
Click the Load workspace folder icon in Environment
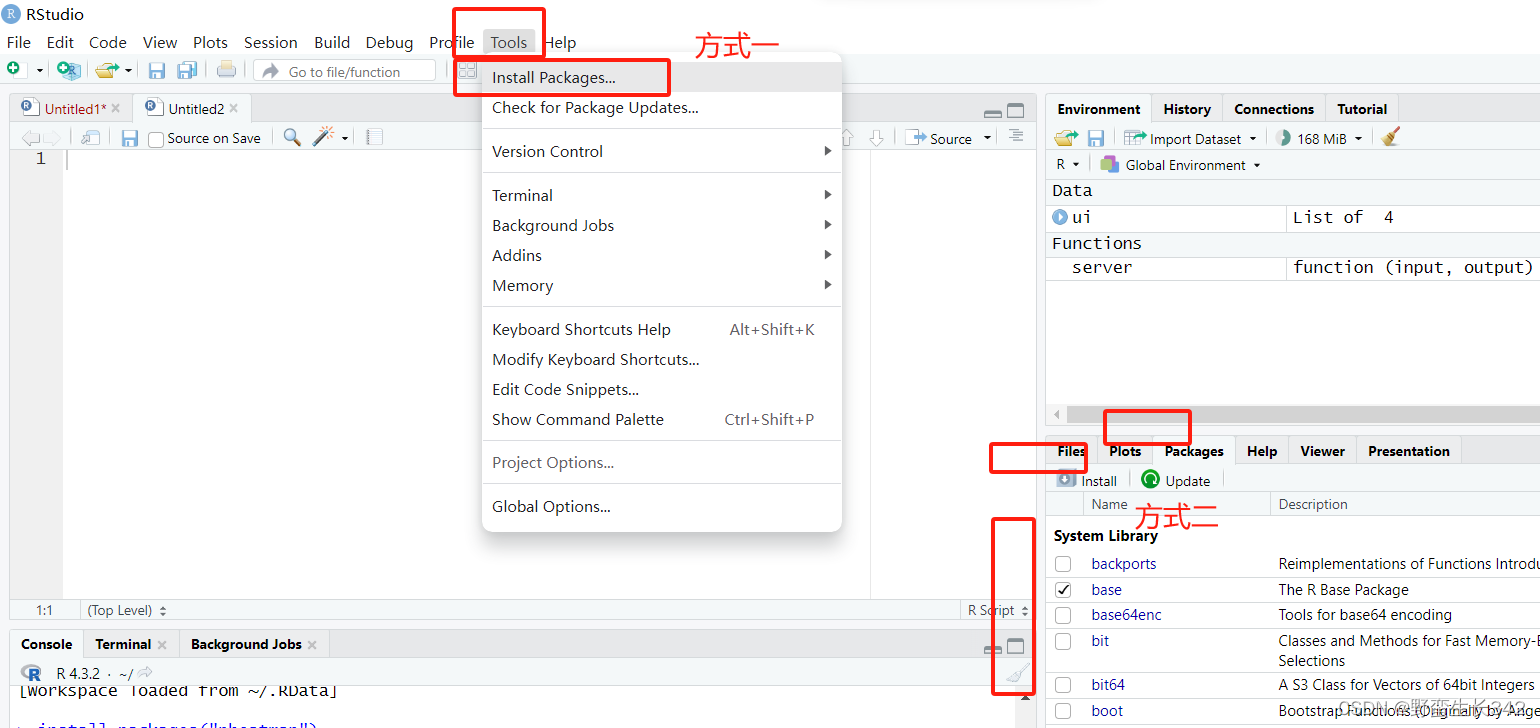(x=1067, y=138)
